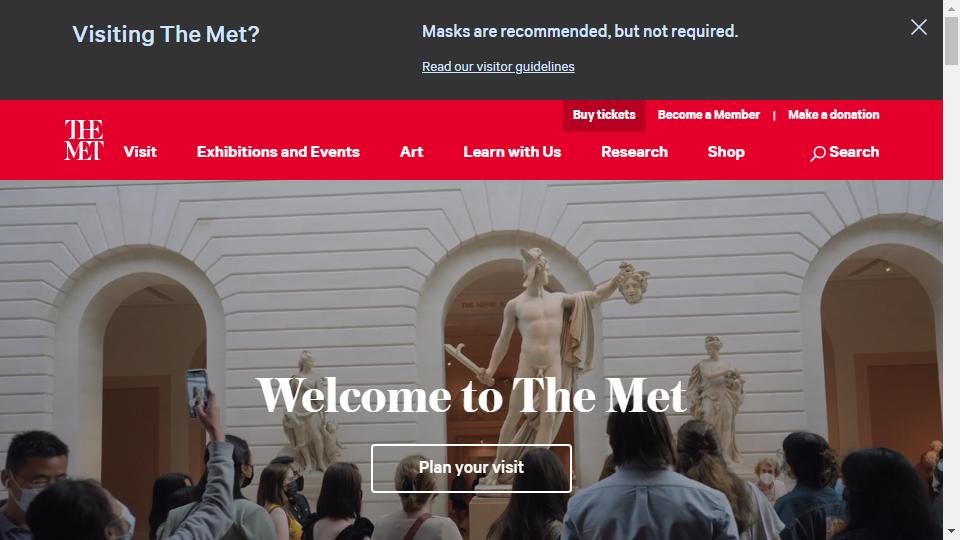The width and height of the screenshot is (960, 540).
Task: Open the Art menu
Action: click(411, 152)
